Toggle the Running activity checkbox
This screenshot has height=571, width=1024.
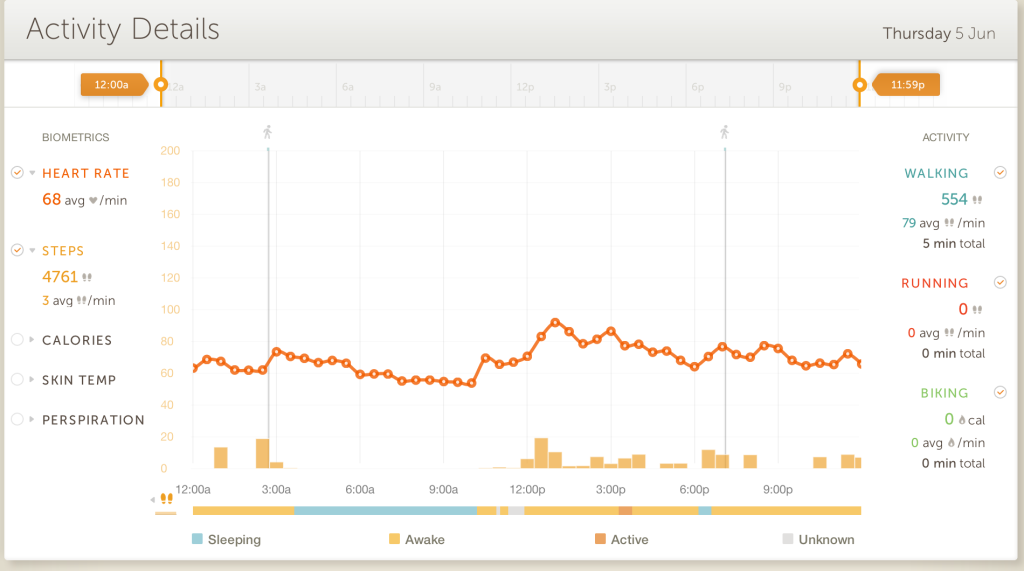coord(1000,282)
